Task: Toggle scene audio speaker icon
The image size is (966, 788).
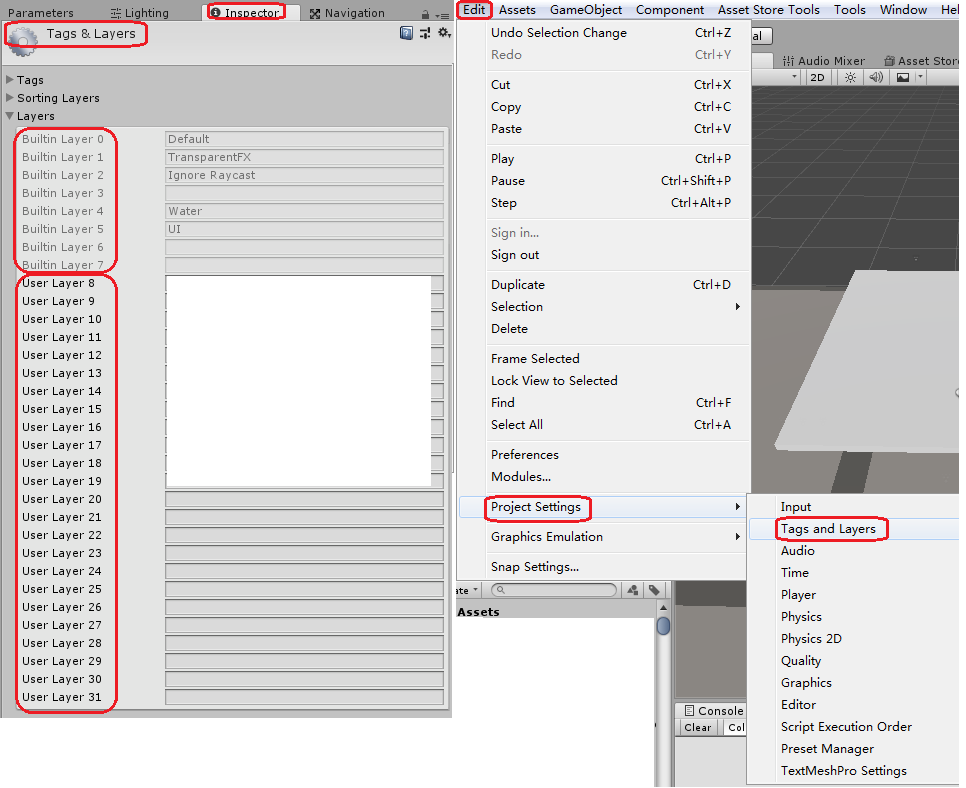Action: click(x=876, y=78)
